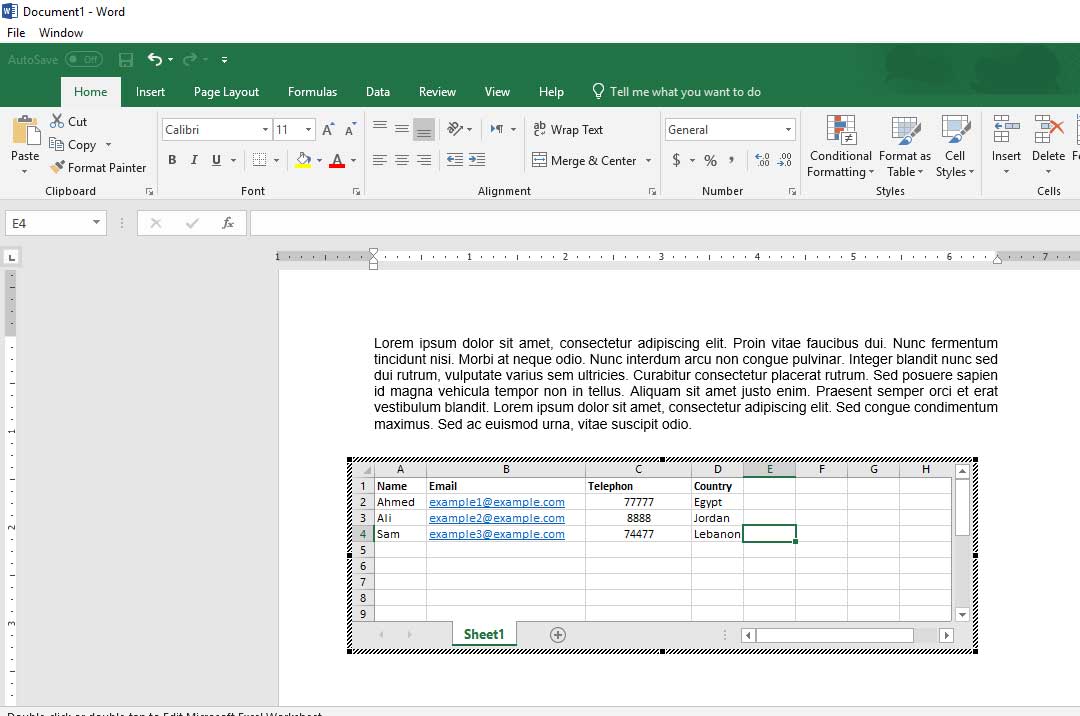The height and width of the screenshot is (716, 1080).
Task: Click the Redo arrow
Action: pos(190,60)
